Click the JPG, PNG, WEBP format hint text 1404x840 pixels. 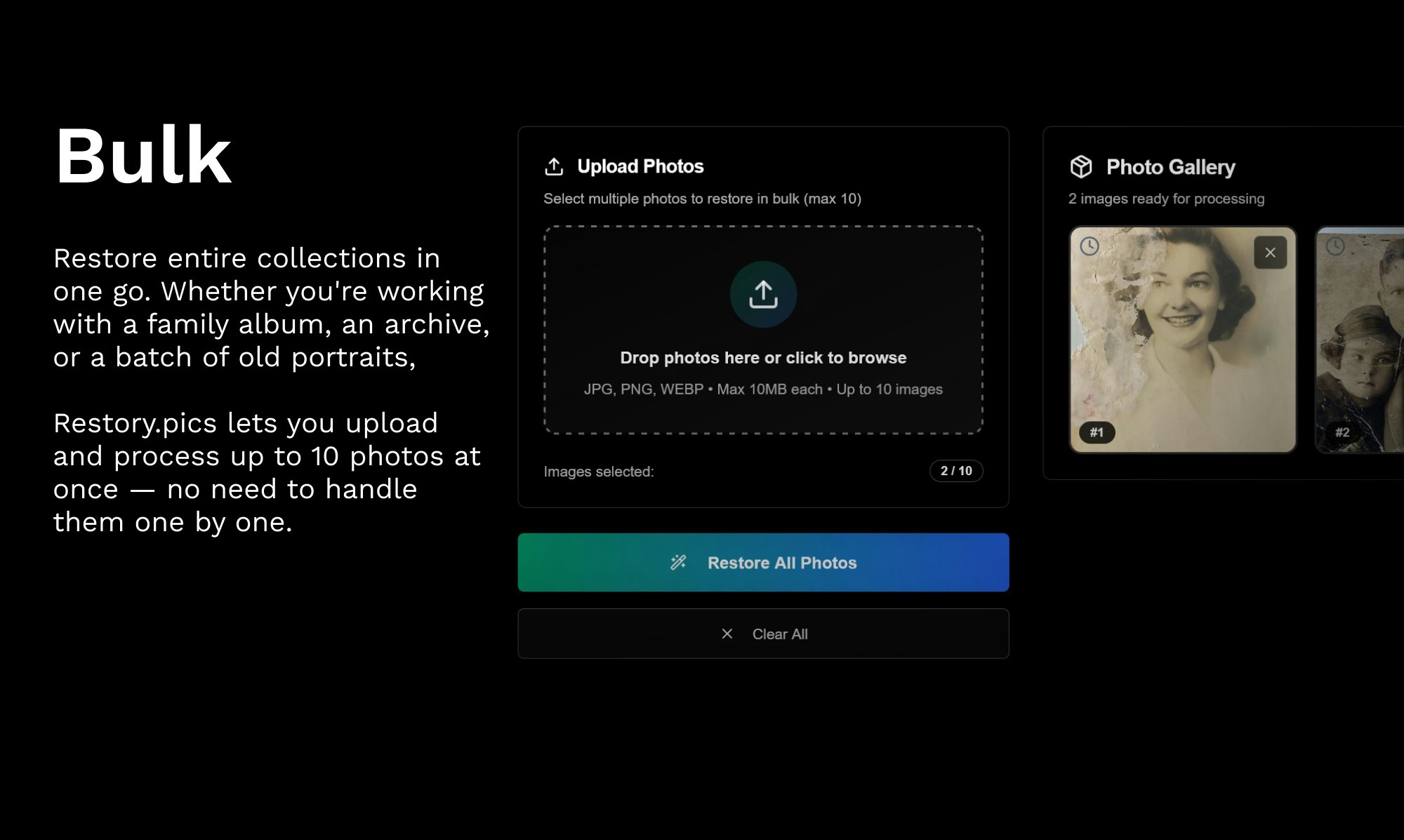(763, 389)
